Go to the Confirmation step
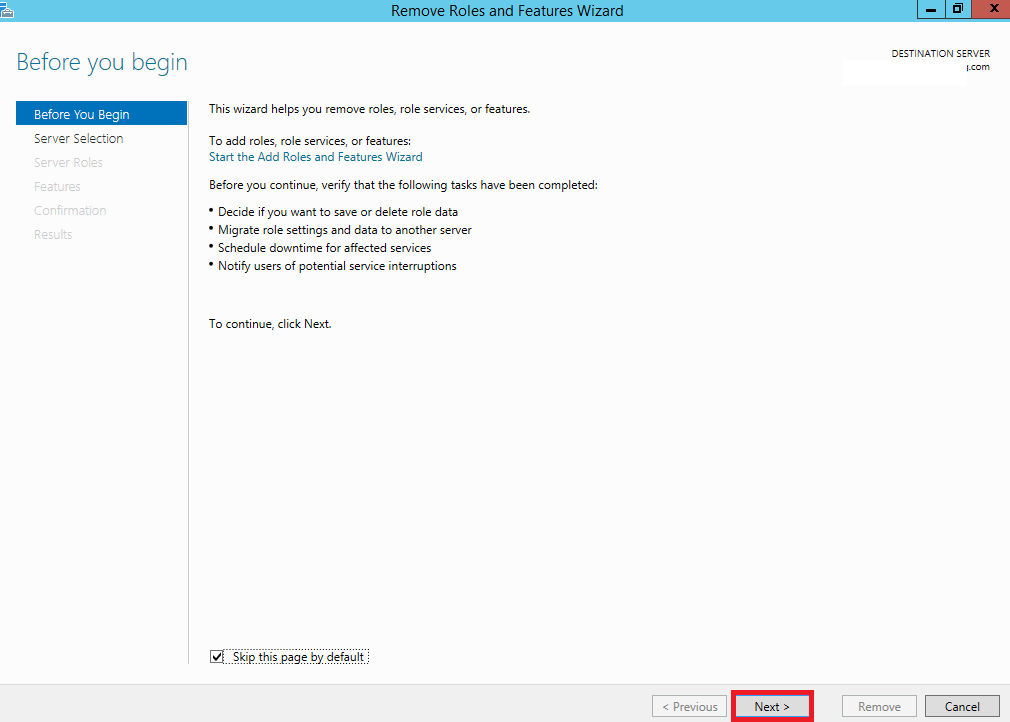The image size is (1010, 722). click(x=70, y=210)
